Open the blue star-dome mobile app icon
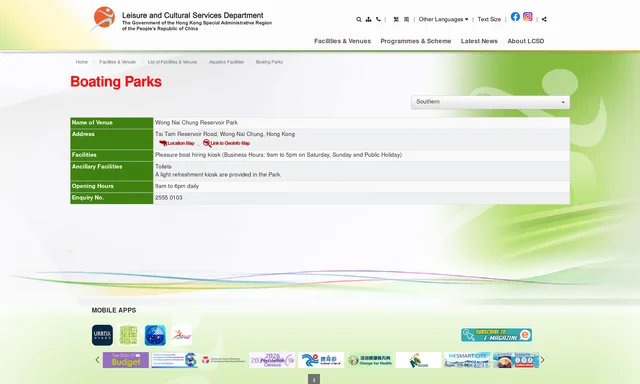Screen dimensions: 640x384 (155, 335)
